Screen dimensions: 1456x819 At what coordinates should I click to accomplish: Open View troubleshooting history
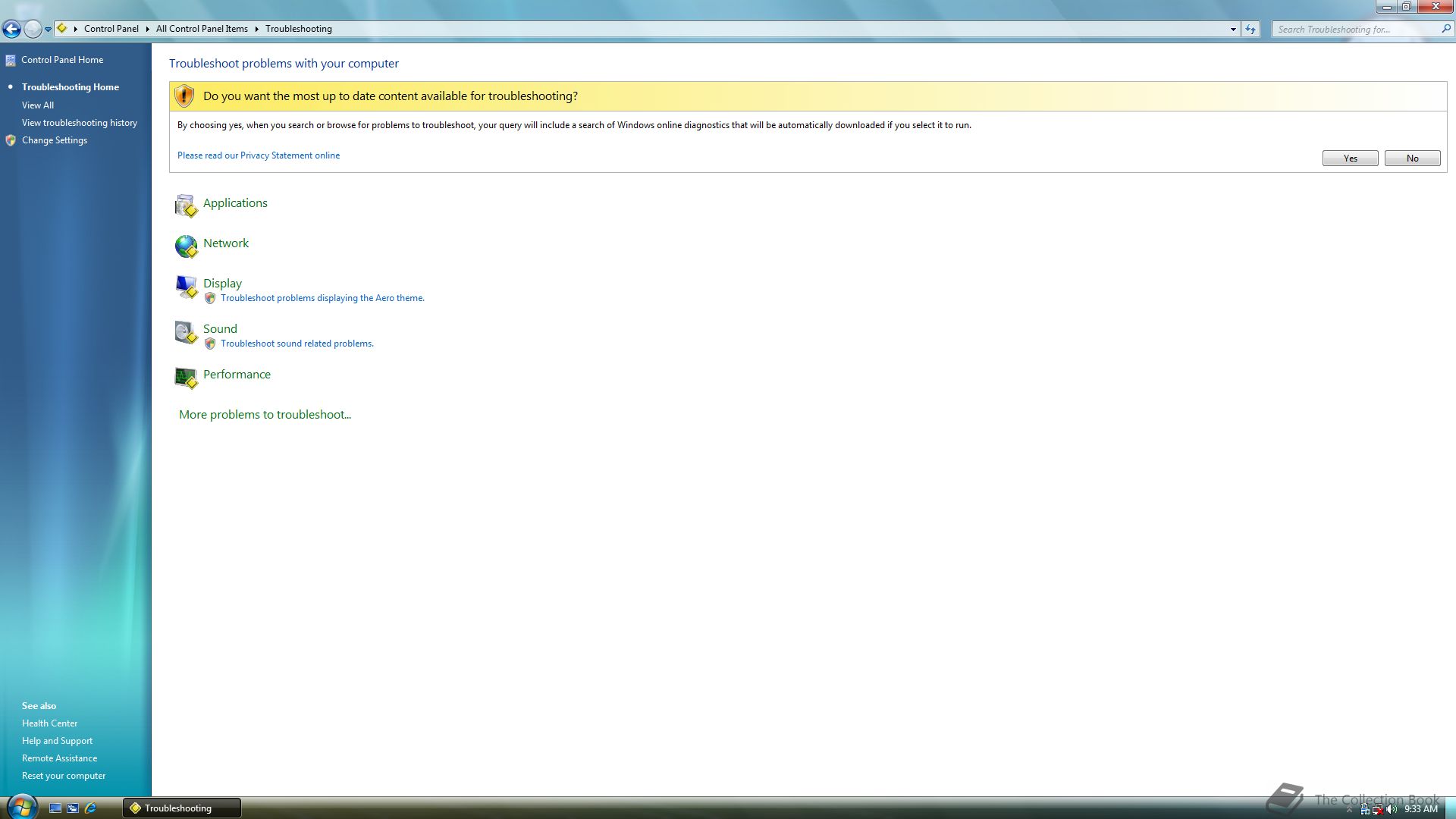(x=80, y=123)
